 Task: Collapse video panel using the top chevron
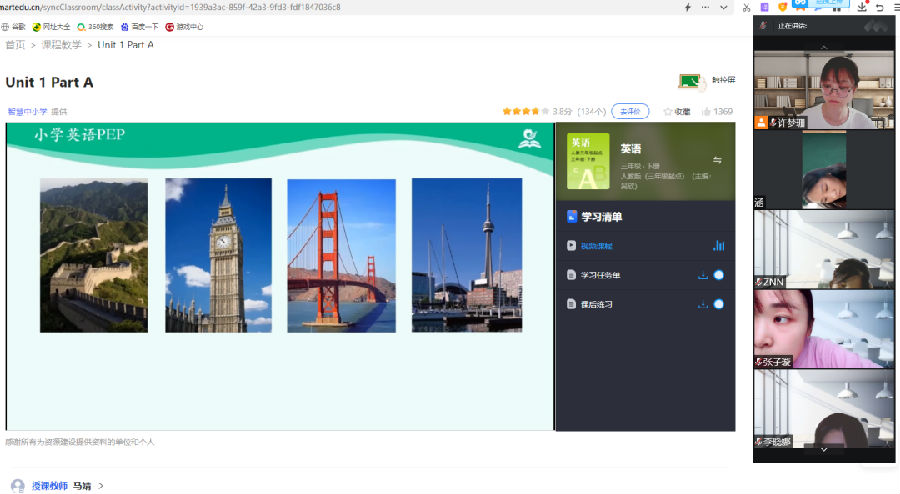pyautogui.click(x=824, y=47)
